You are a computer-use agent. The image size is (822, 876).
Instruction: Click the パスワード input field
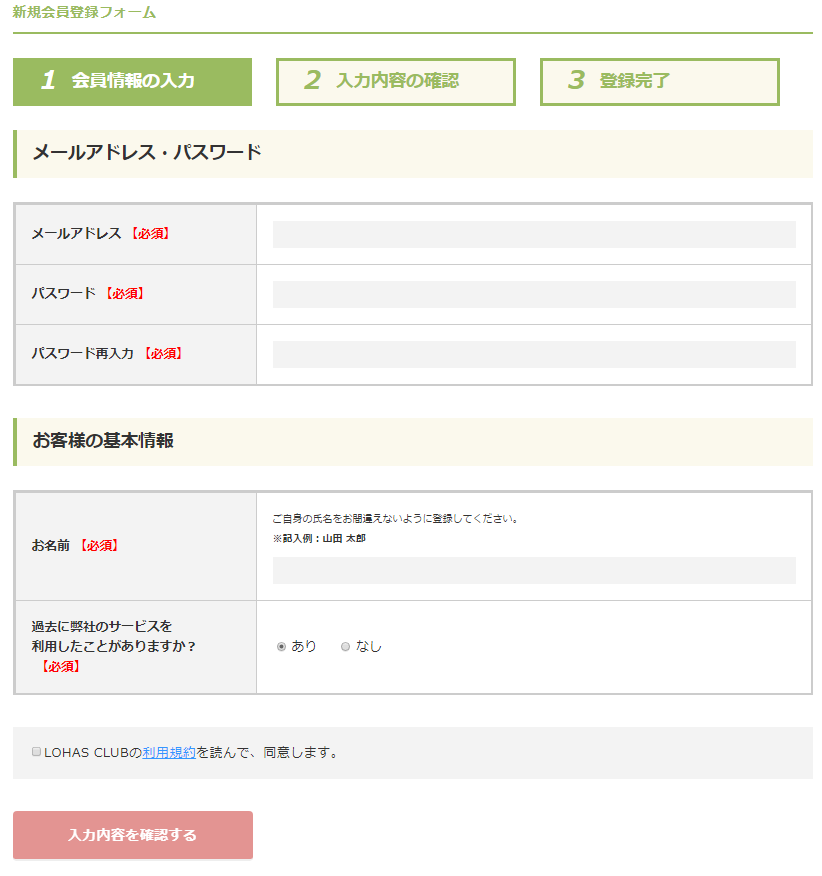pos(534,294)
